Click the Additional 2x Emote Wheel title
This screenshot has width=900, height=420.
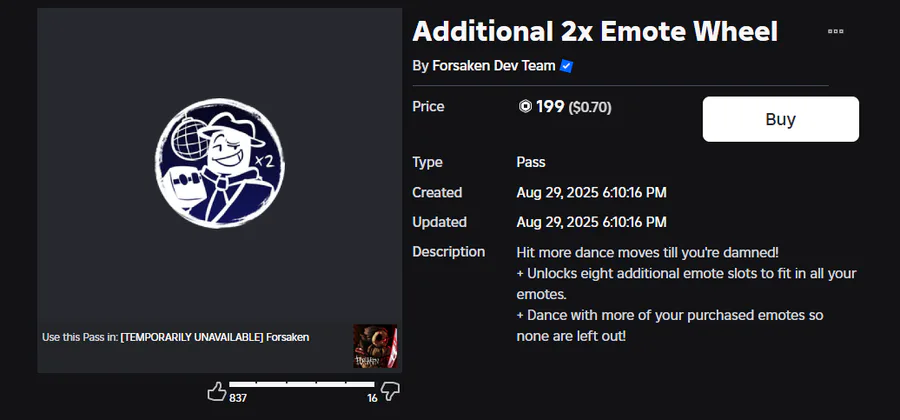pos(595,31)
